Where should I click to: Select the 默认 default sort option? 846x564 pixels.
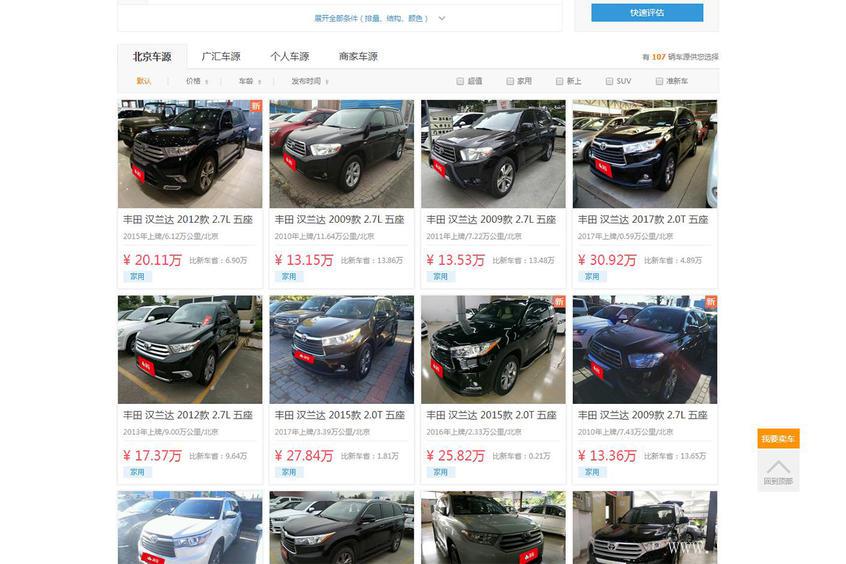click(x=144, y=81)
